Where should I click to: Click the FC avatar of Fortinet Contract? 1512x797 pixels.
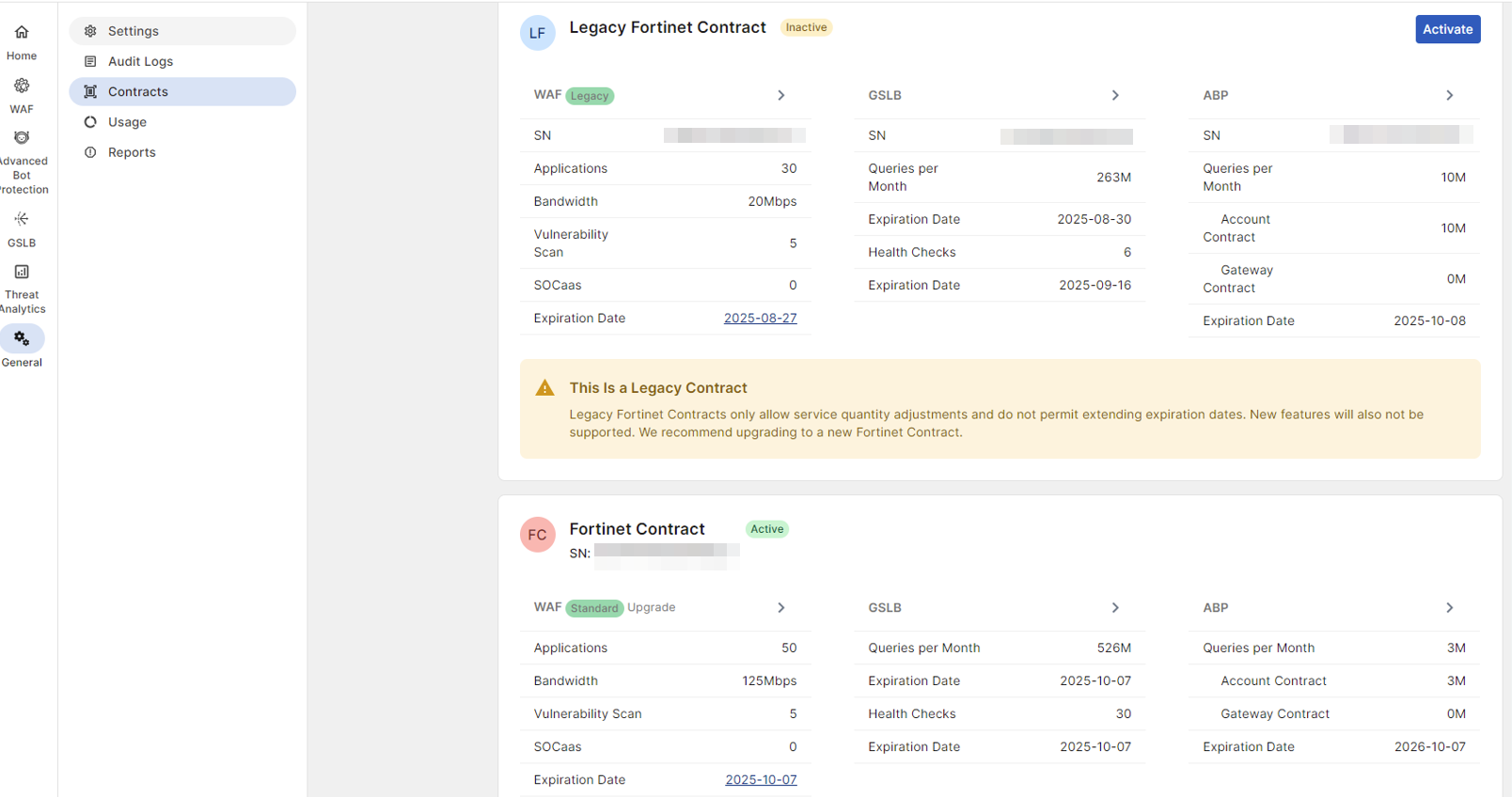tap(537, 535)
